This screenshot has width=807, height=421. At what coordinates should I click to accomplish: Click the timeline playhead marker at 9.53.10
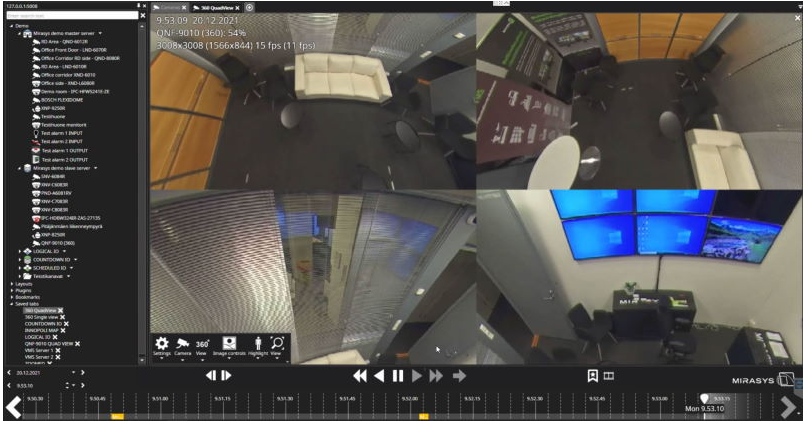[704, 399]
